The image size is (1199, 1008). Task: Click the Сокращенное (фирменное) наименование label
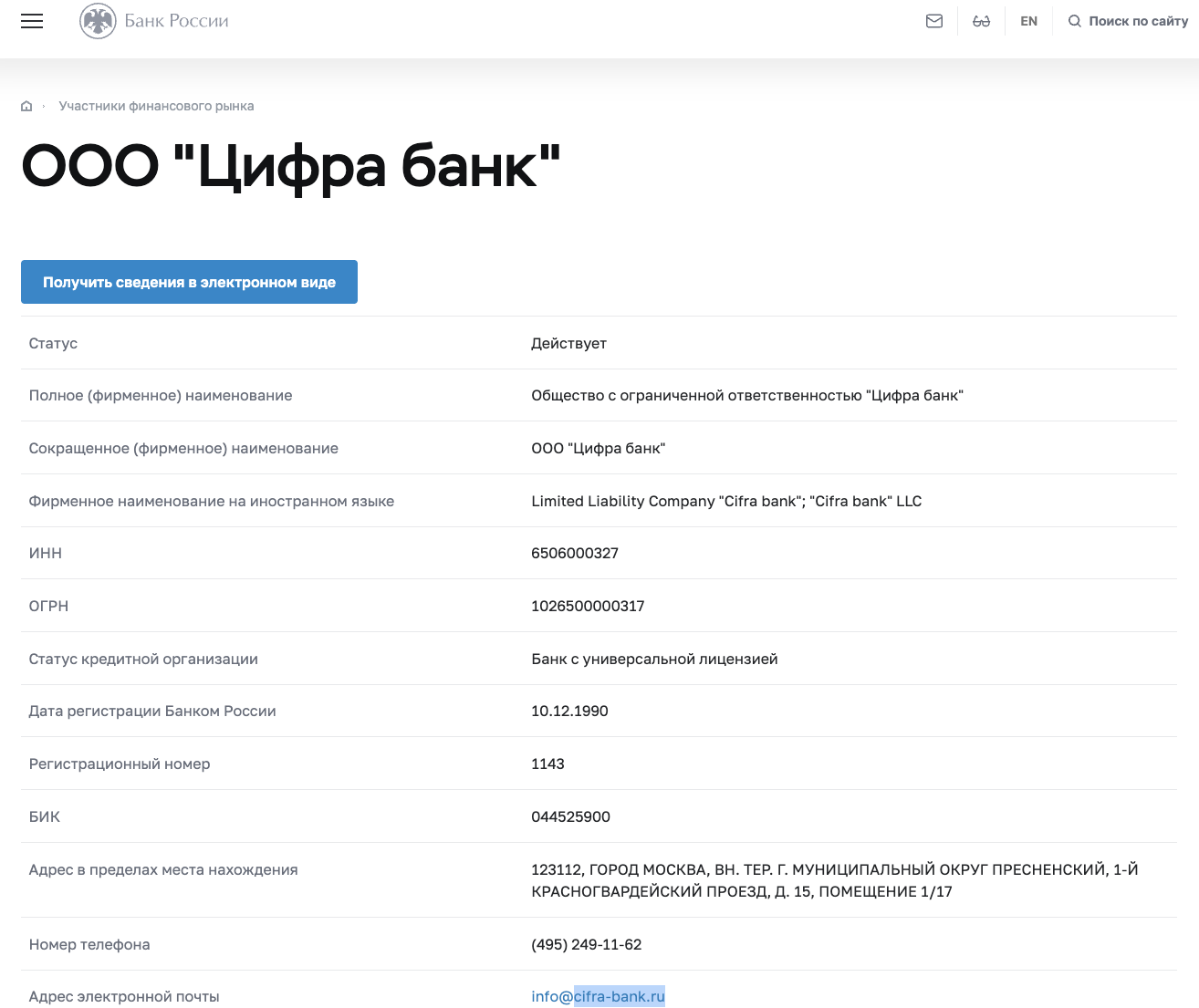[183, 448]
